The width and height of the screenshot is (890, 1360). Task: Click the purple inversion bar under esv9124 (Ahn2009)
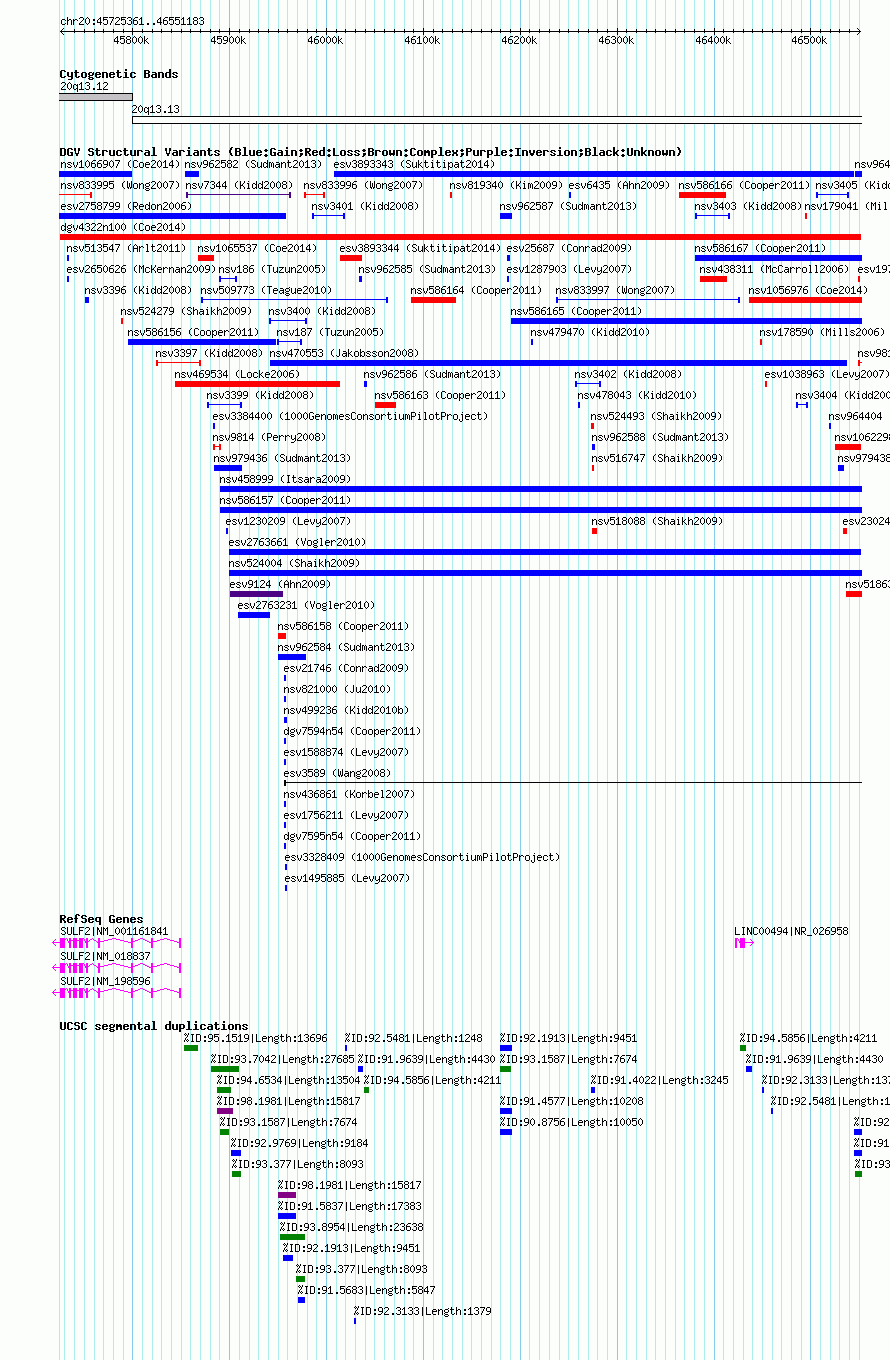(256, 594)
